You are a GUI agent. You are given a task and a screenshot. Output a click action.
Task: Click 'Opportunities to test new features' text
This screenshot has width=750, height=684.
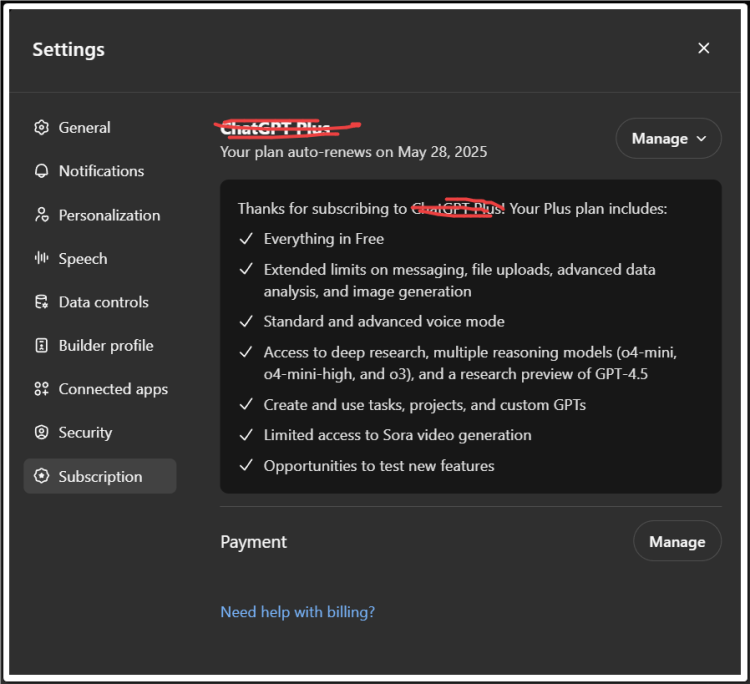pyautogui.click(x=379, y=466)
